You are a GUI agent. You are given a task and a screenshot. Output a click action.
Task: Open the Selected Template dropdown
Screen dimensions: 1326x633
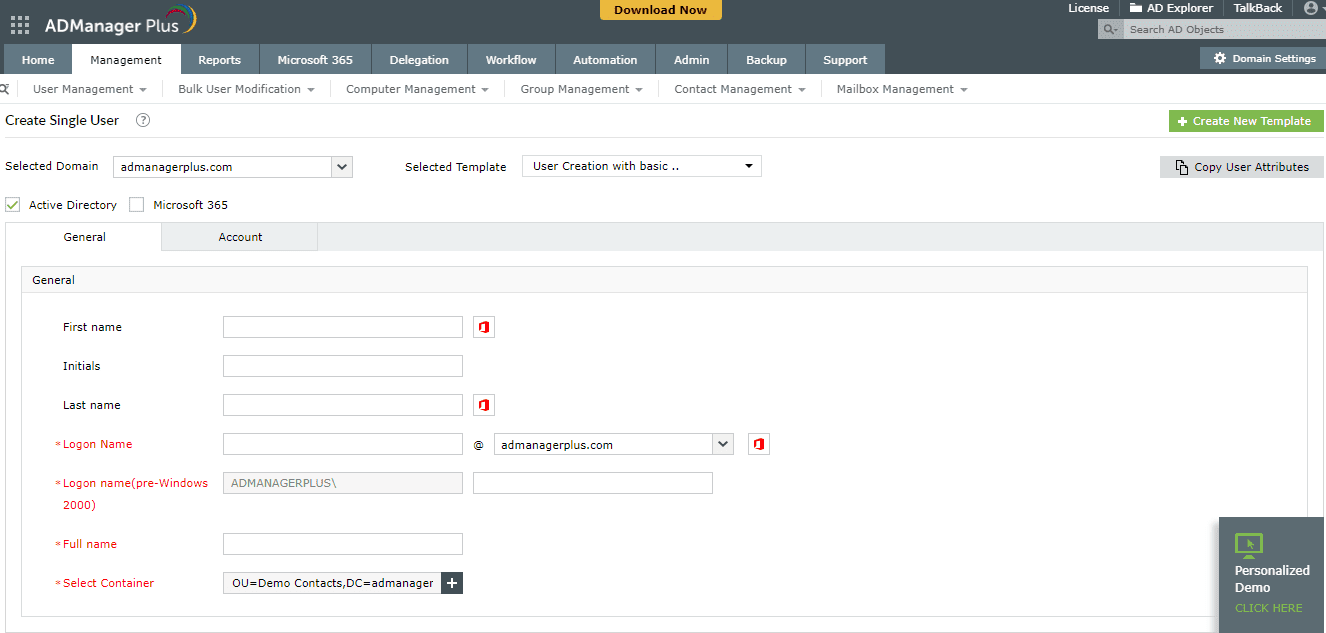coord(748,166)
